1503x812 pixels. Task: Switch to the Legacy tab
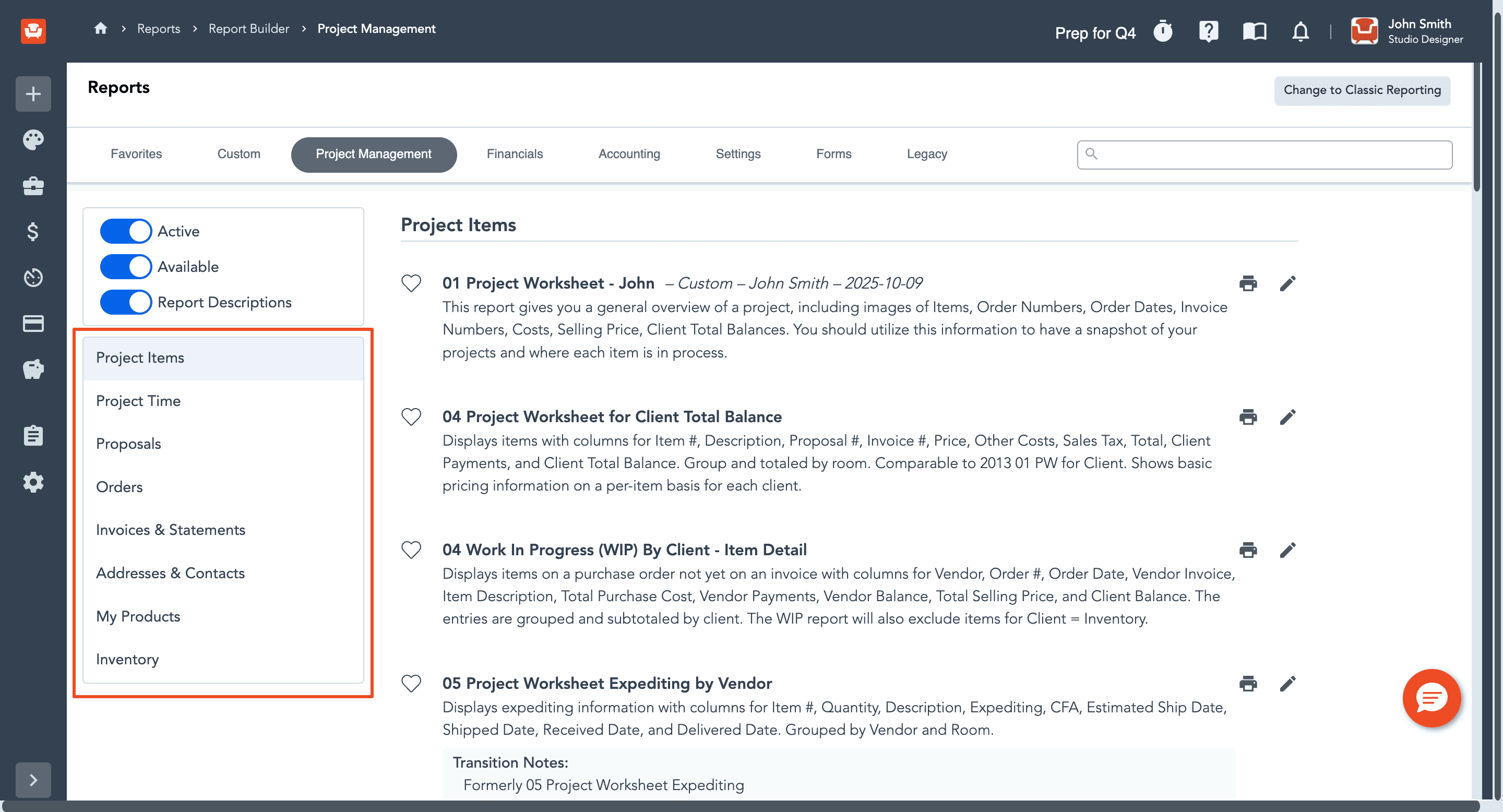[x=926, y=154]
